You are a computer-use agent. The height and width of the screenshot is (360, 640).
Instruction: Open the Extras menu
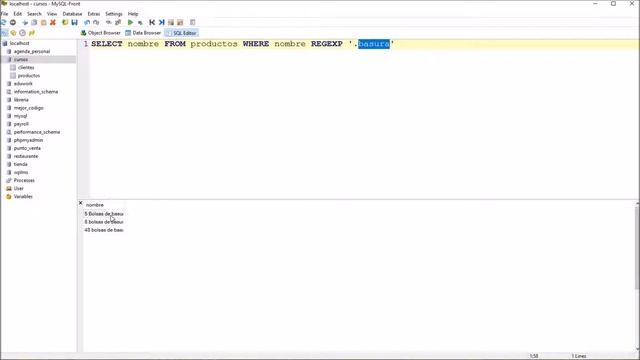[x=93, y=14]
